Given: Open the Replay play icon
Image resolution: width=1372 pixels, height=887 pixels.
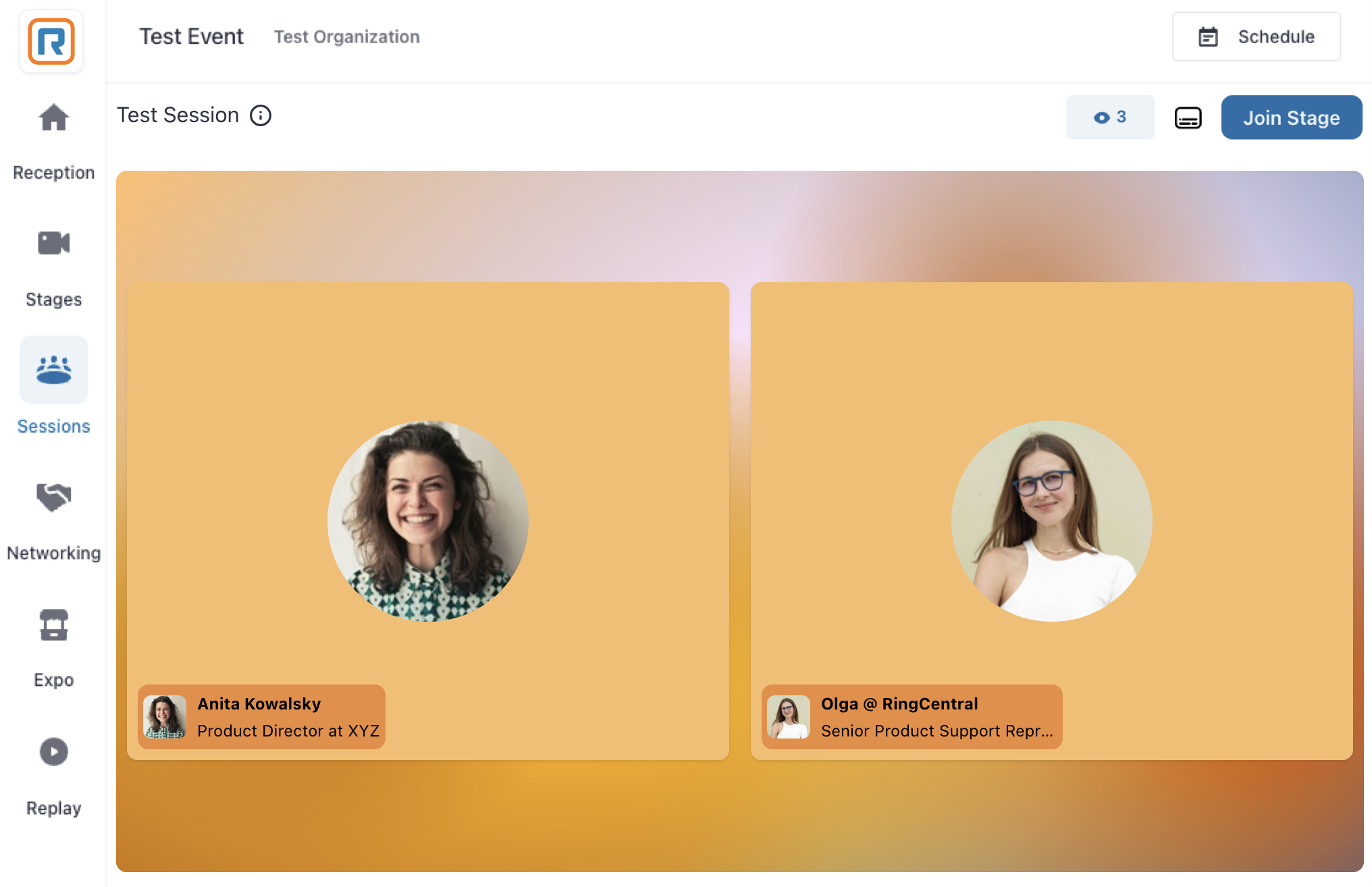Looking at the screenshot, I should click(x=53, y=751).
